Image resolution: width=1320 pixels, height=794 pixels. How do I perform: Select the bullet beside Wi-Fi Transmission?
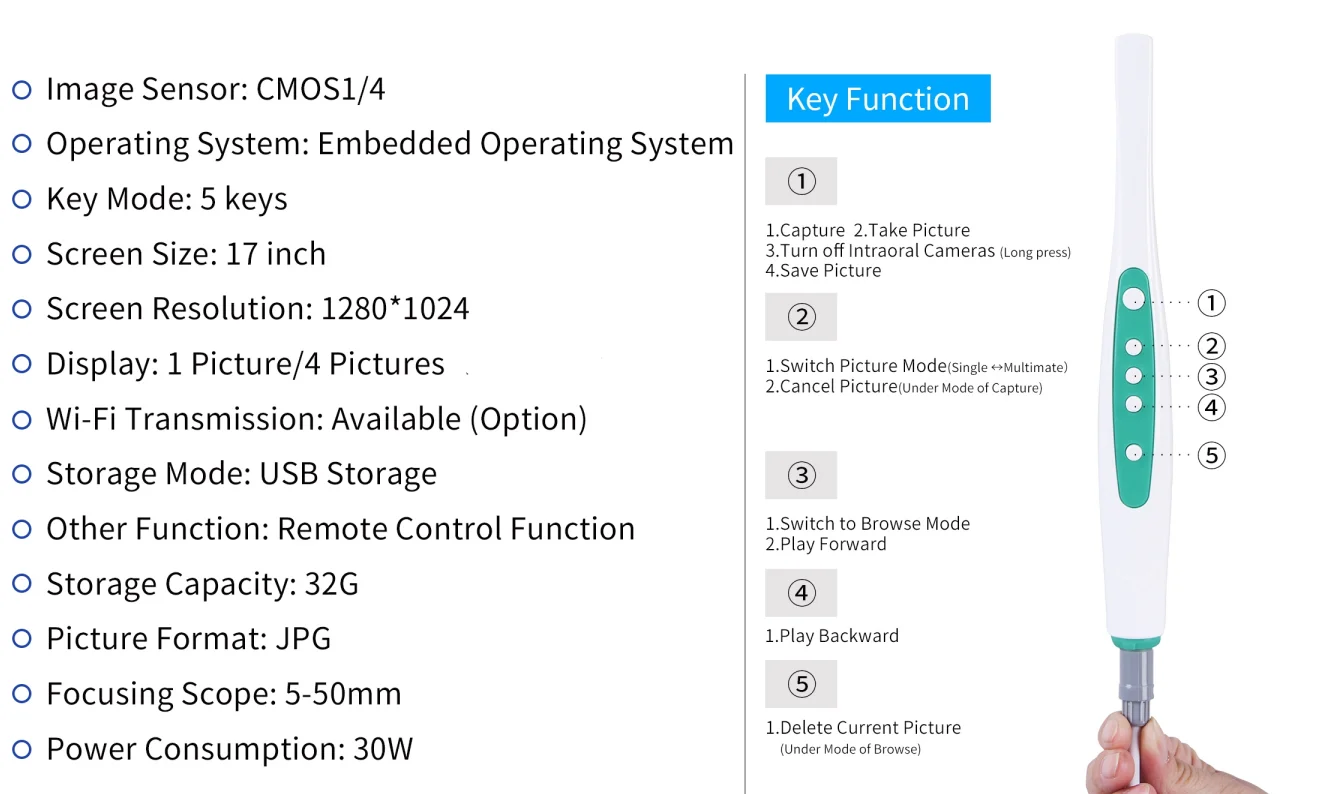pyautogui.click(x=22, y=419)
